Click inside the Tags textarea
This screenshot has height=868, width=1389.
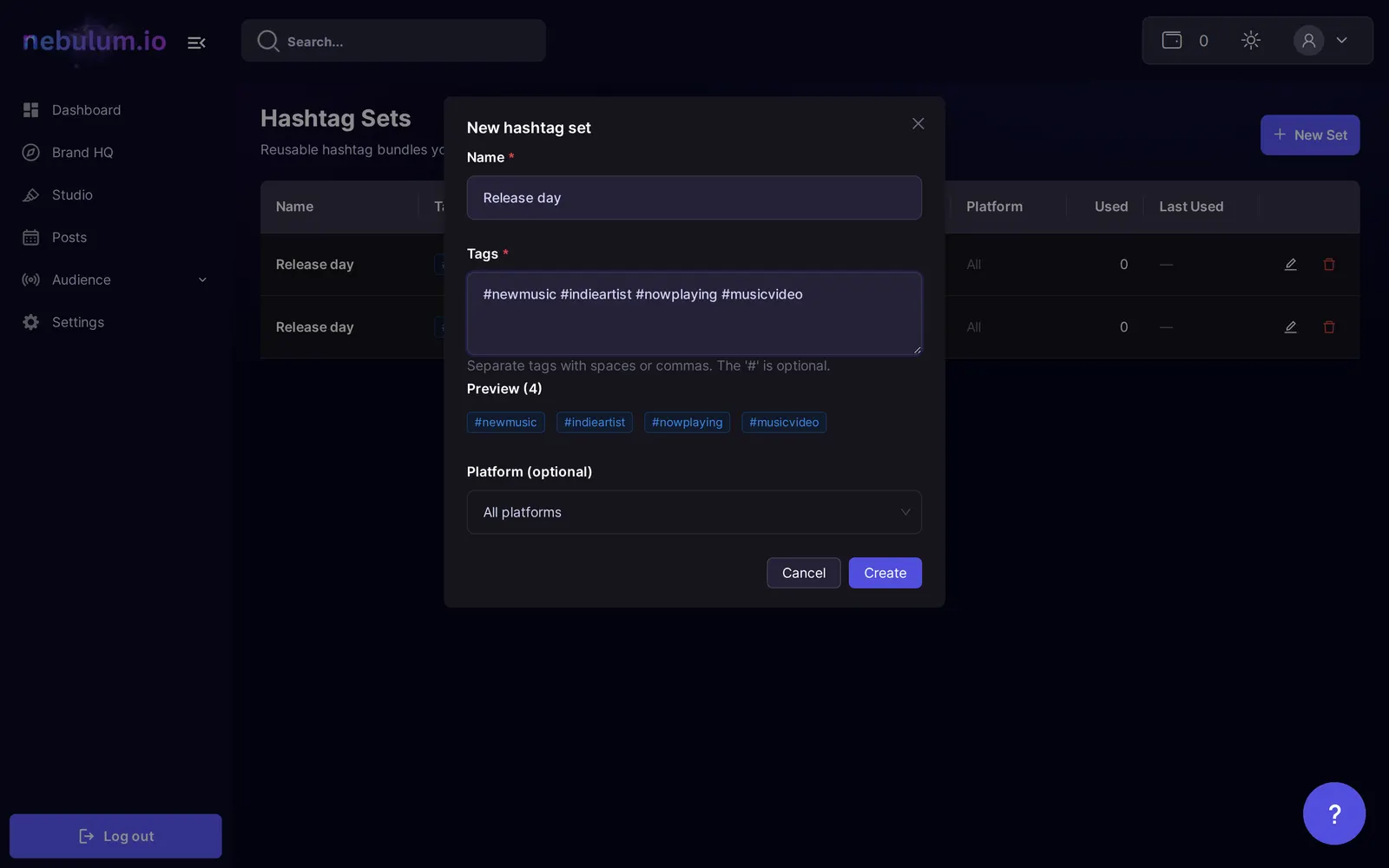[694, 313]
